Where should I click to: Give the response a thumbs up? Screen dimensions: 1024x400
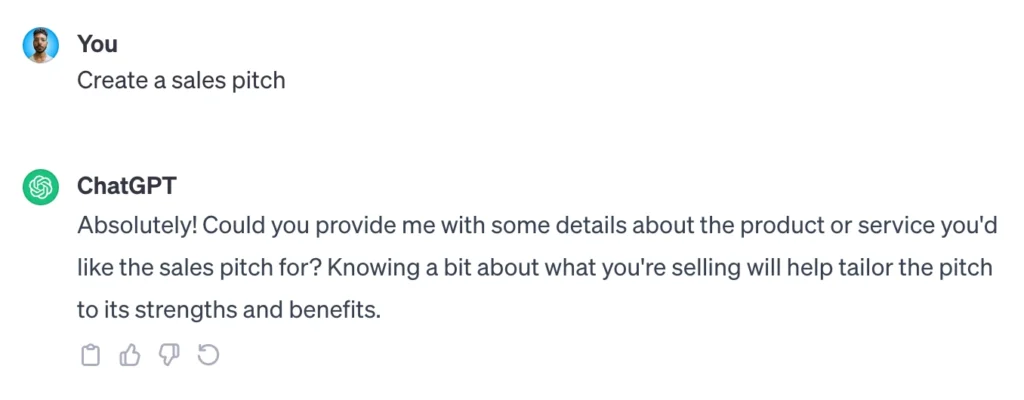pos(129,355)
